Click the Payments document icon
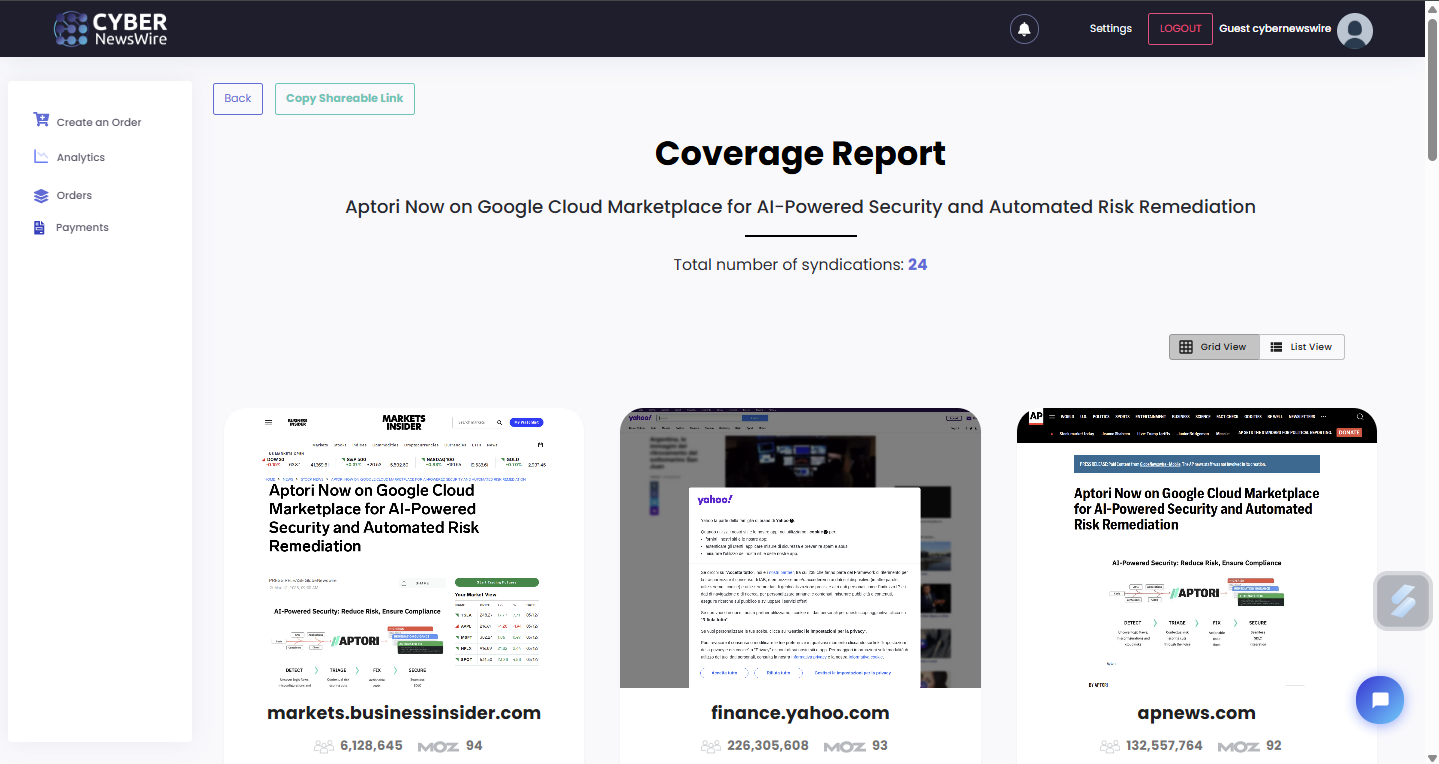1439x764 pixels. [40, 228]
